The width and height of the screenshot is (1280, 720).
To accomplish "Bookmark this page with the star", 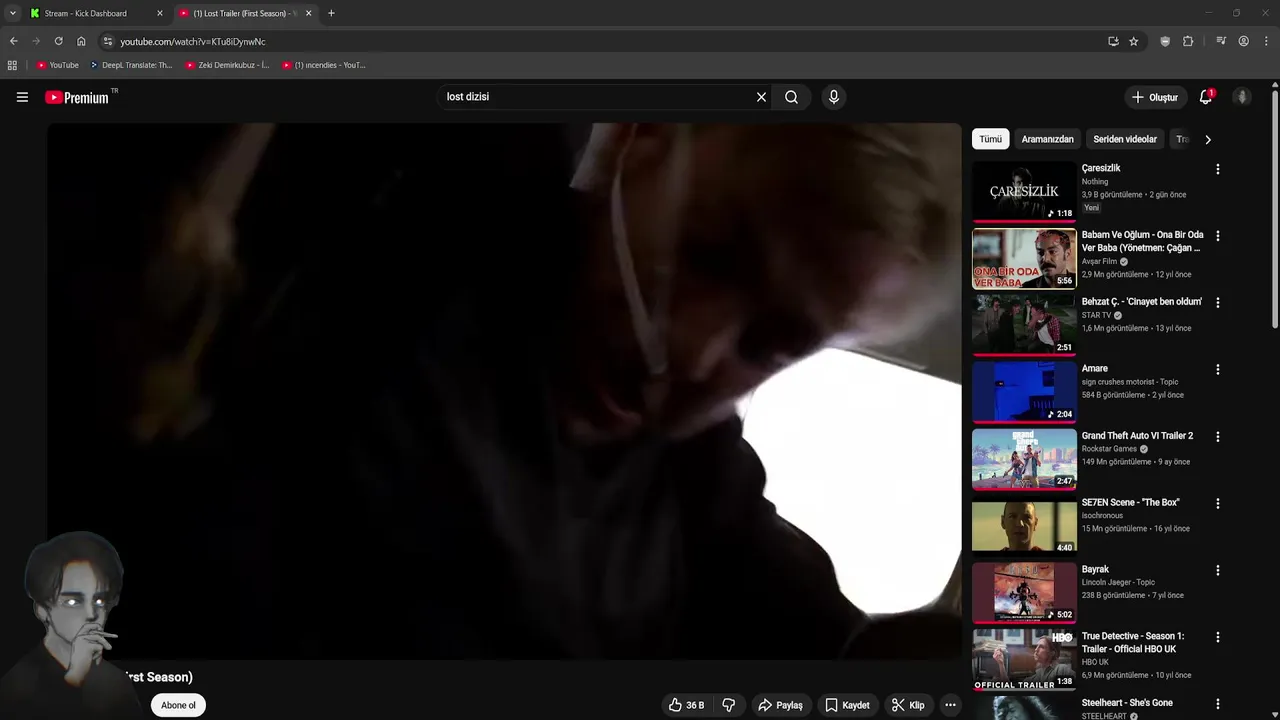I will 1133,41.
